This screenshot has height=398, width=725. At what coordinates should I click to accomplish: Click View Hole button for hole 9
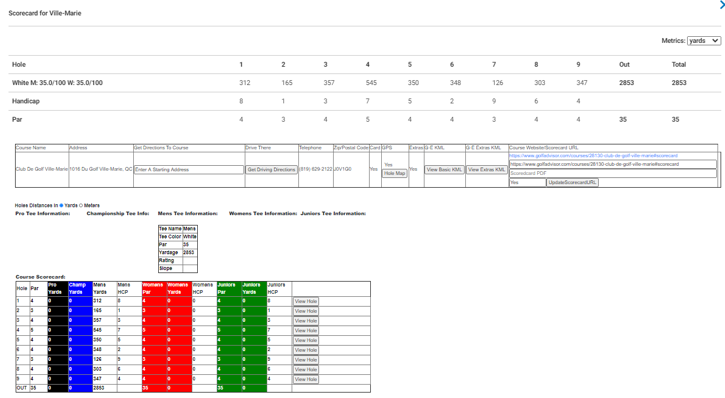point(306,379)
